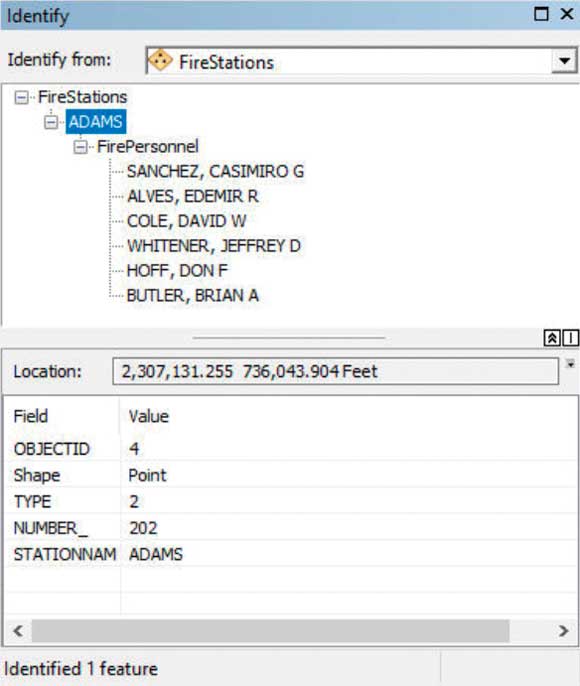The height and width of the screenshot is (686, 580).
Task: Click the FireStations layer icon in combo box
Action: tap(160, 60)
